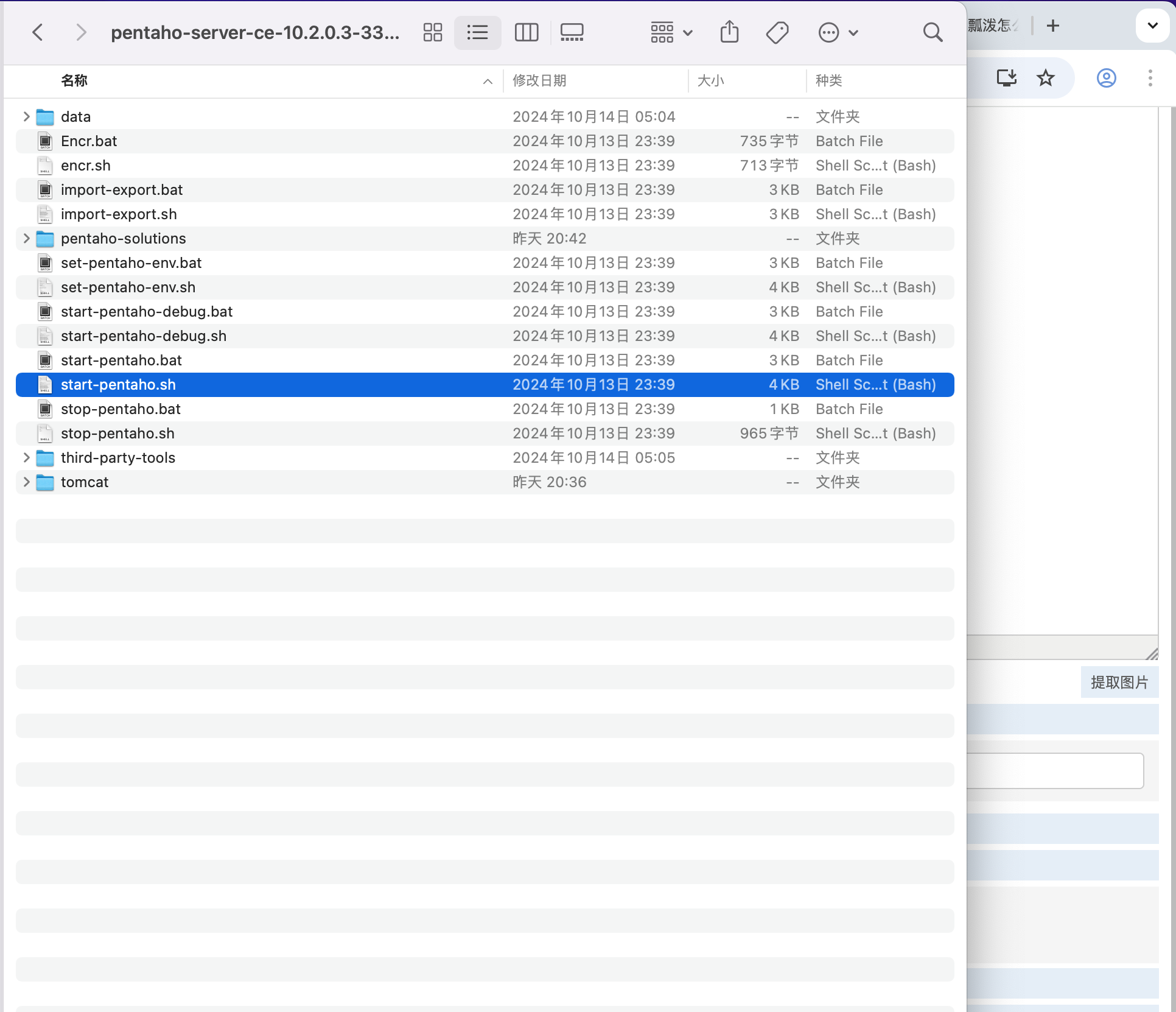Navigate back with the left arrow
Image resolution: width=1176 pixels, height=1012 pixels.
pos(38,32)
